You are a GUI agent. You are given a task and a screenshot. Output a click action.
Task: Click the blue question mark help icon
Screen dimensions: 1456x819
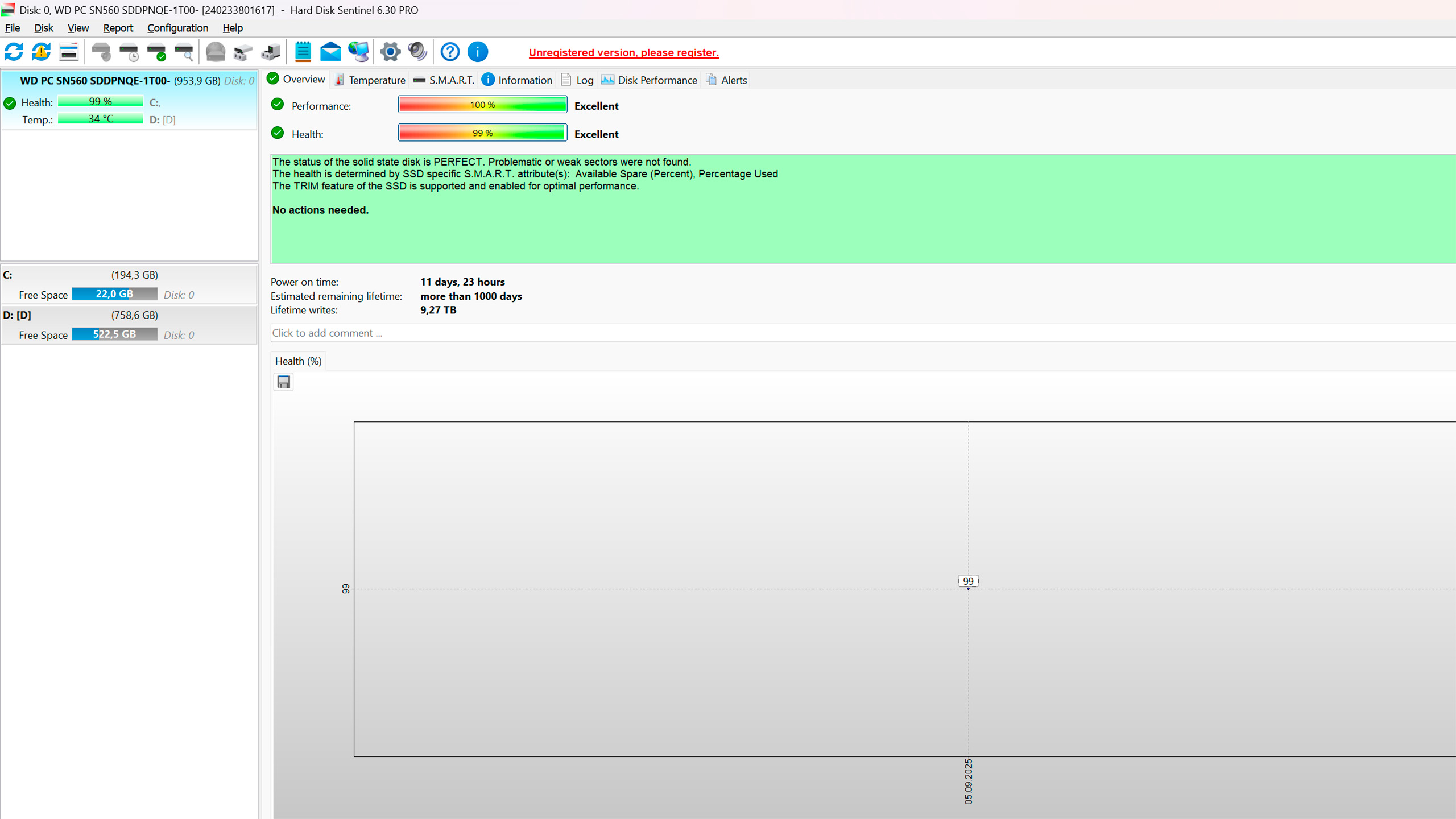click(x=450, y=52)
